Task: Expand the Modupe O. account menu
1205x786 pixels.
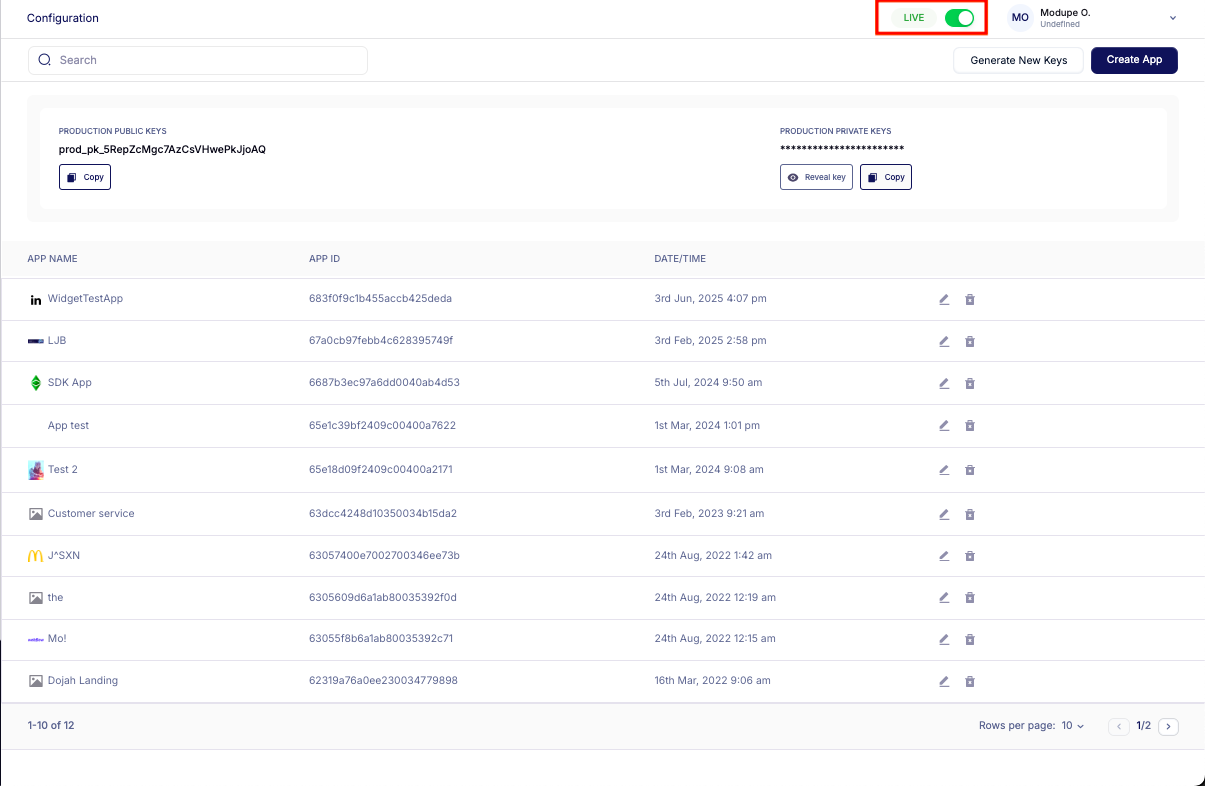Action: (x=1173, y=18)
